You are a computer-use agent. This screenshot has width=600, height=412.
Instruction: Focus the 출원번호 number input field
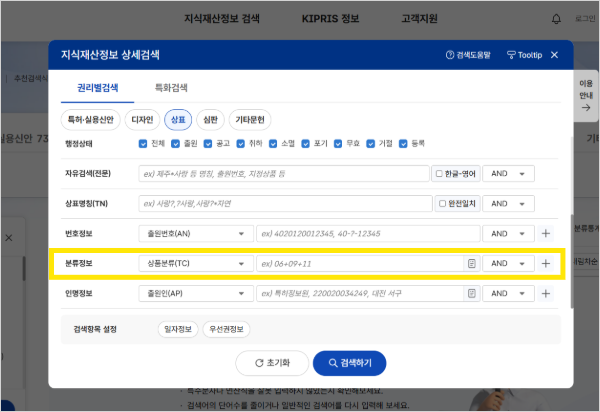coord(368,233)
